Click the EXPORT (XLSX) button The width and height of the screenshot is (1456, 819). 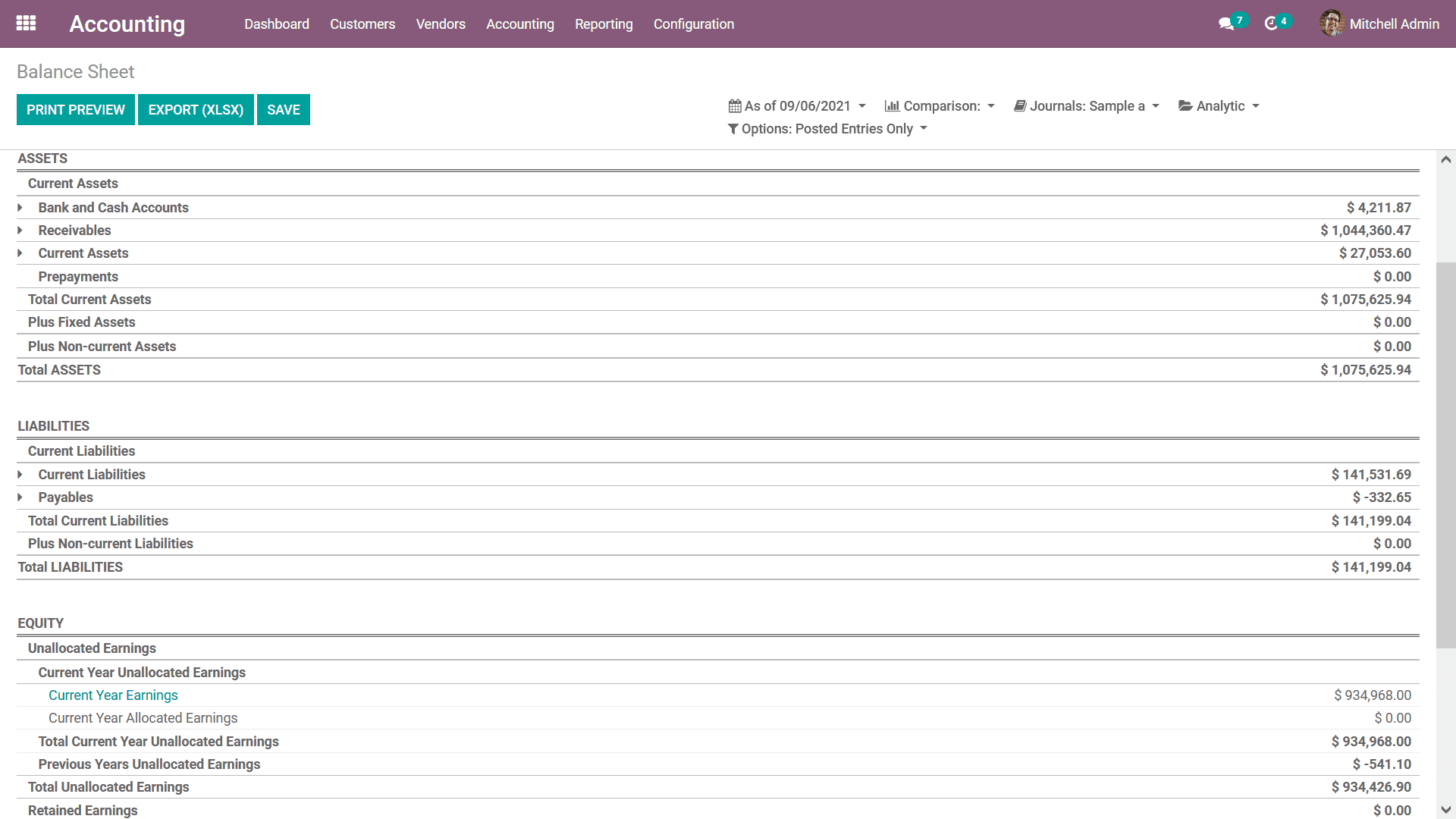pyautogui.click(x=196, y=110)
